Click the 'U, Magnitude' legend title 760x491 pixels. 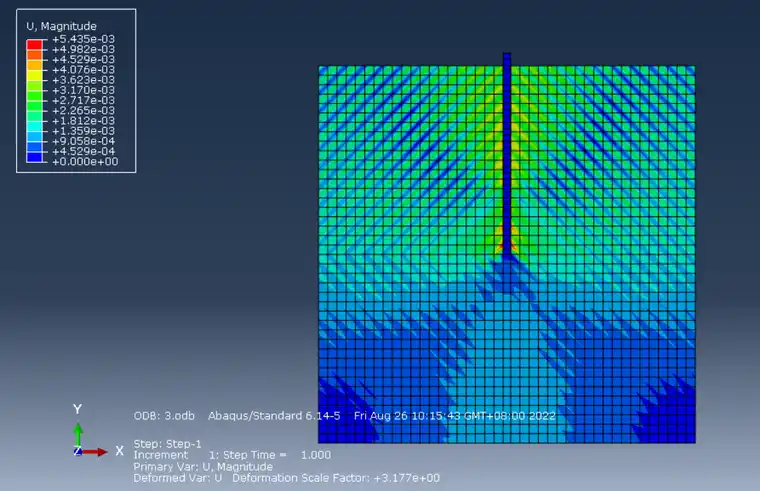click(62, 26)
